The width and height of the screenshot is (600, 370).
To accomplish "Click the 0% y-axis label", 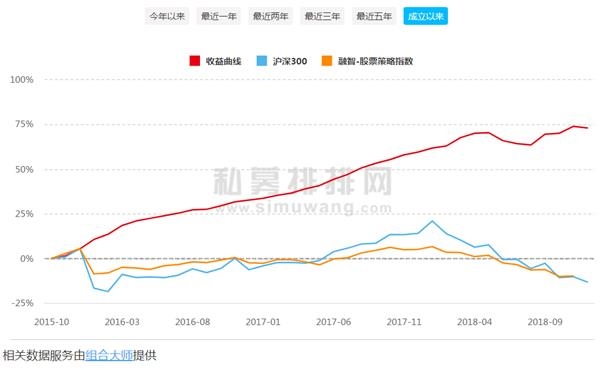I will tap(27, 259).
